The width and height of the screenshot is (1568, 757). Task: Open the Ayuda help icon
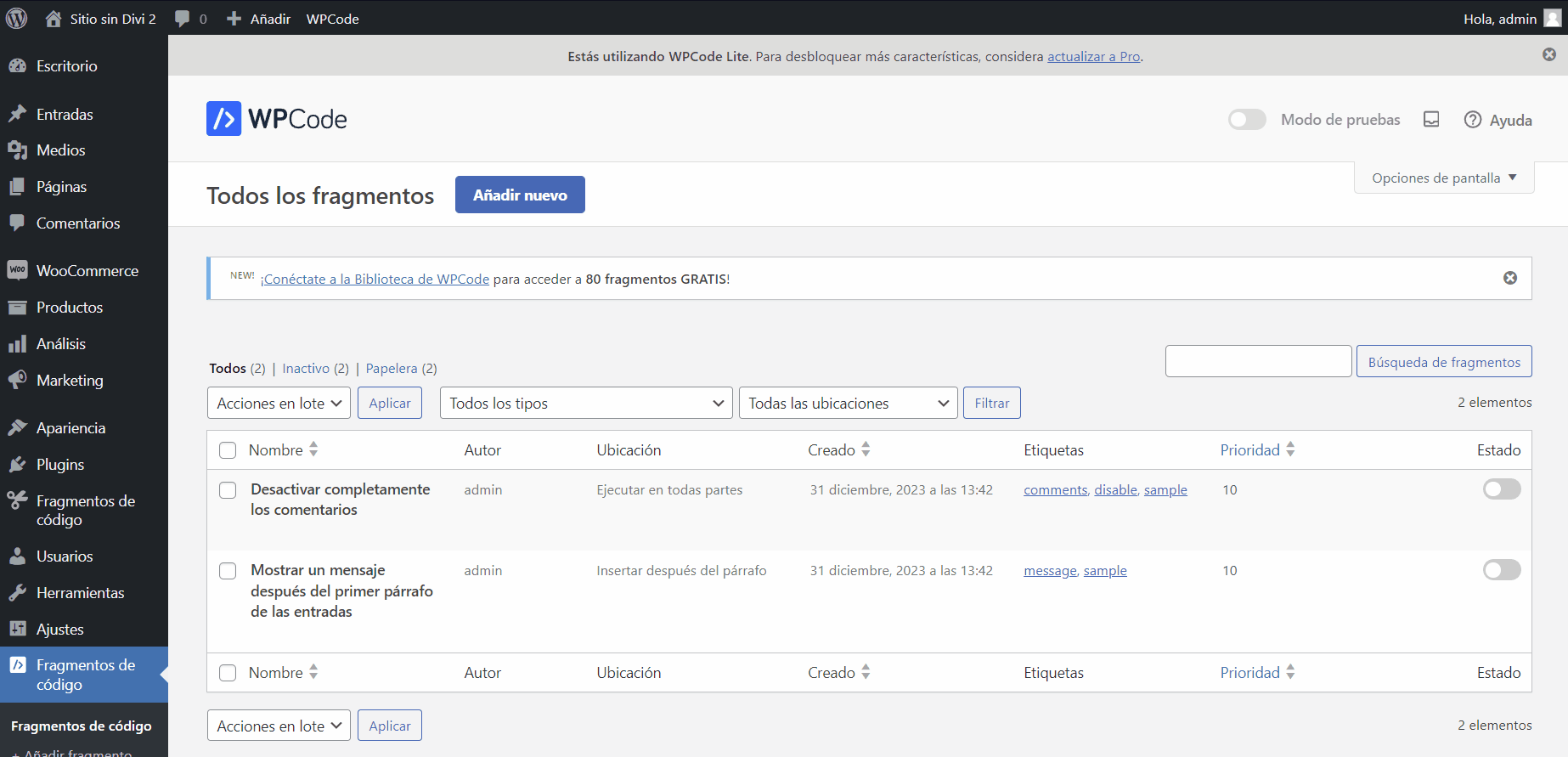coord(1473,120)
